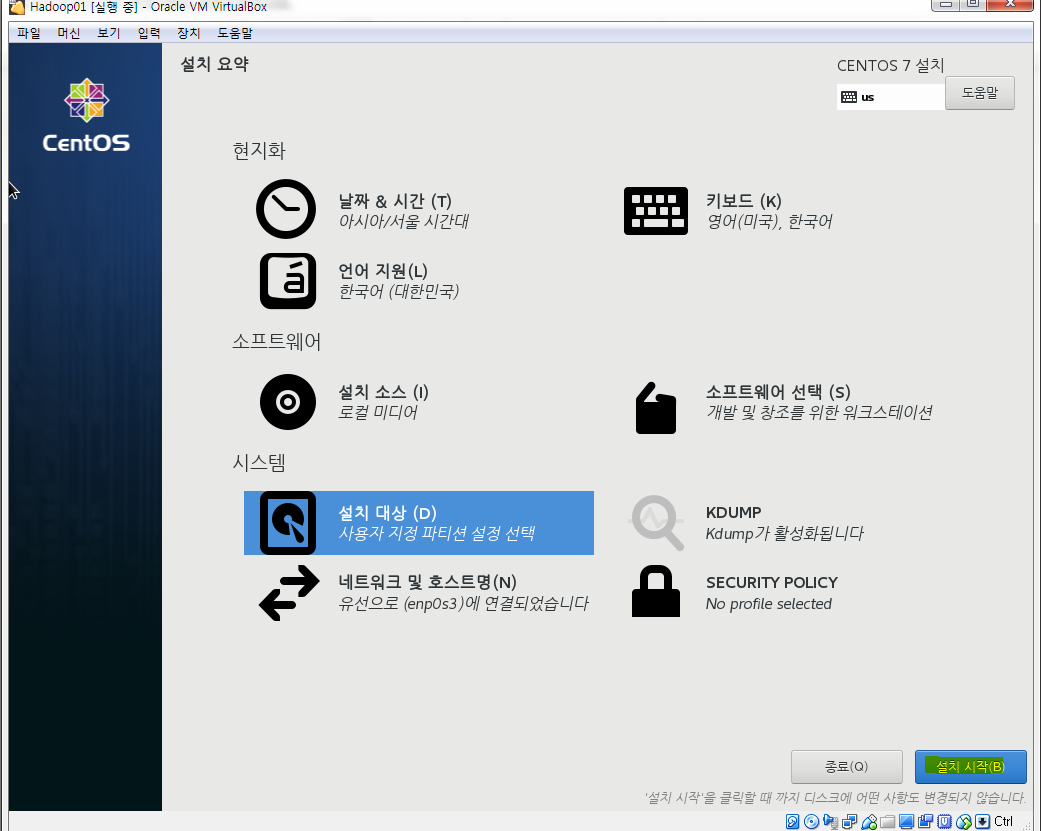
Task: Click the USB devices status icon
Action: tap(869, 822)
